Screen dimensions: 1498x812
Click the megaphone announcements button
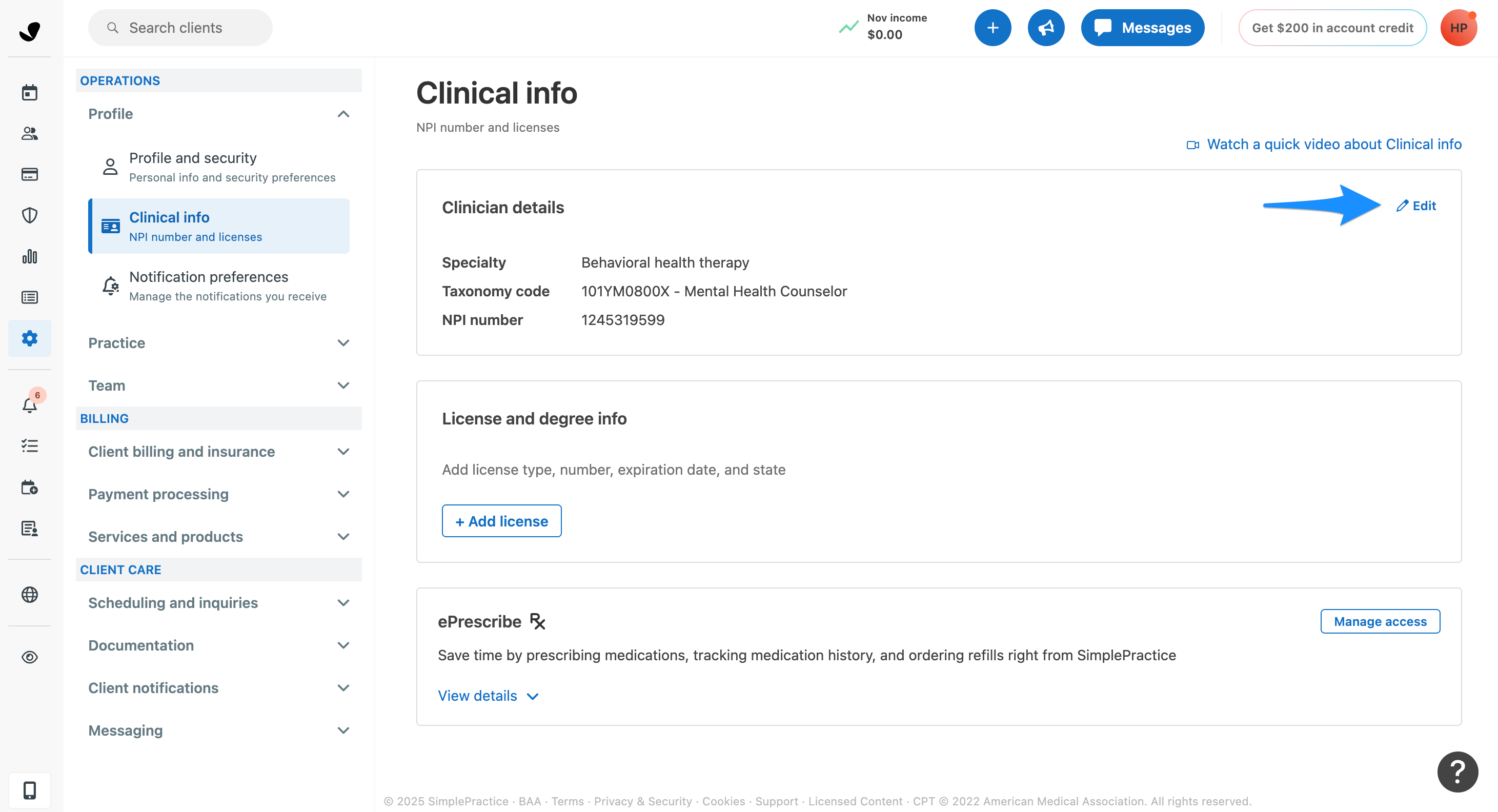pos(1046,27)
